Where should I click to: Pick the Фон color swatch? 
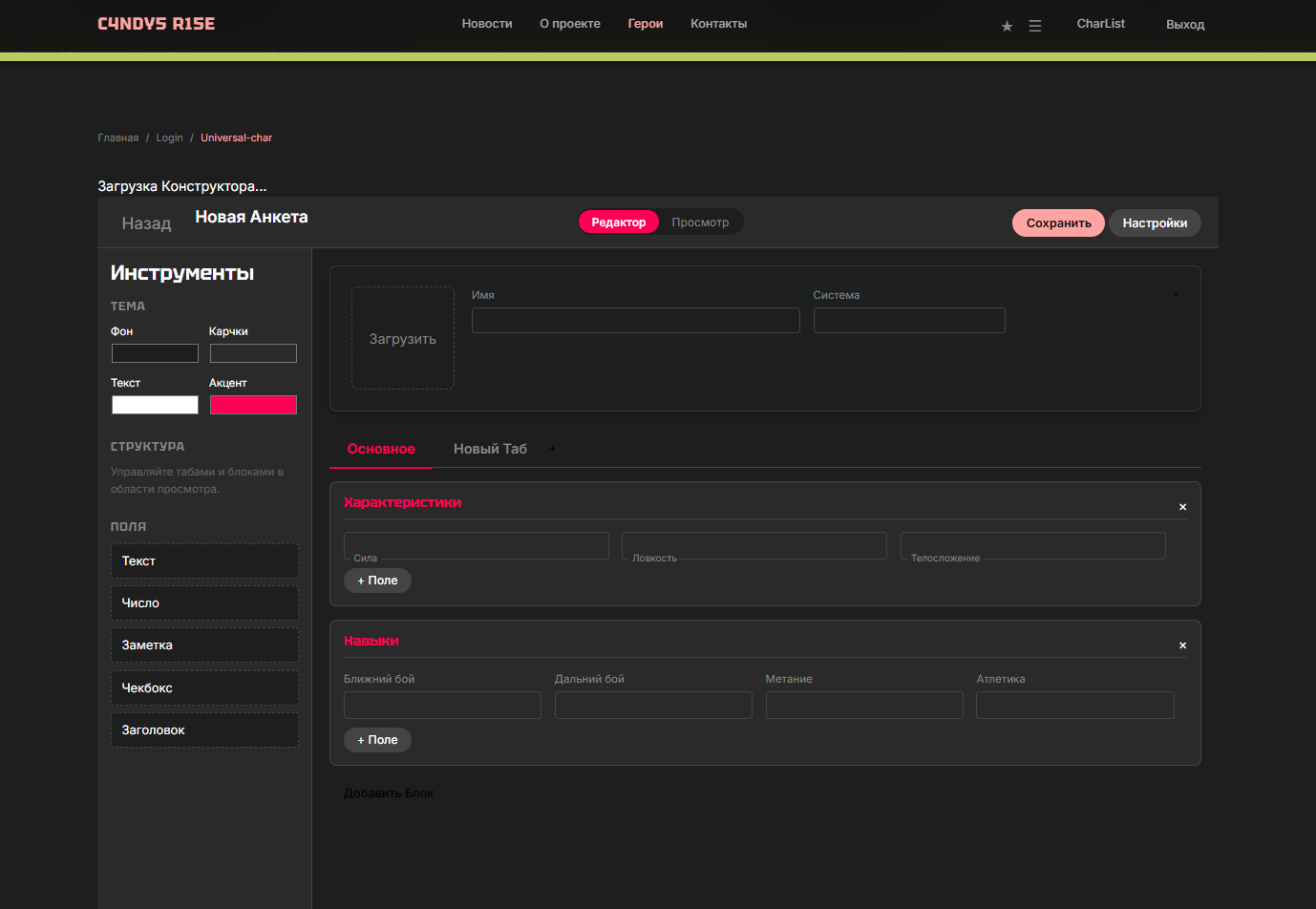pos(155,353)
